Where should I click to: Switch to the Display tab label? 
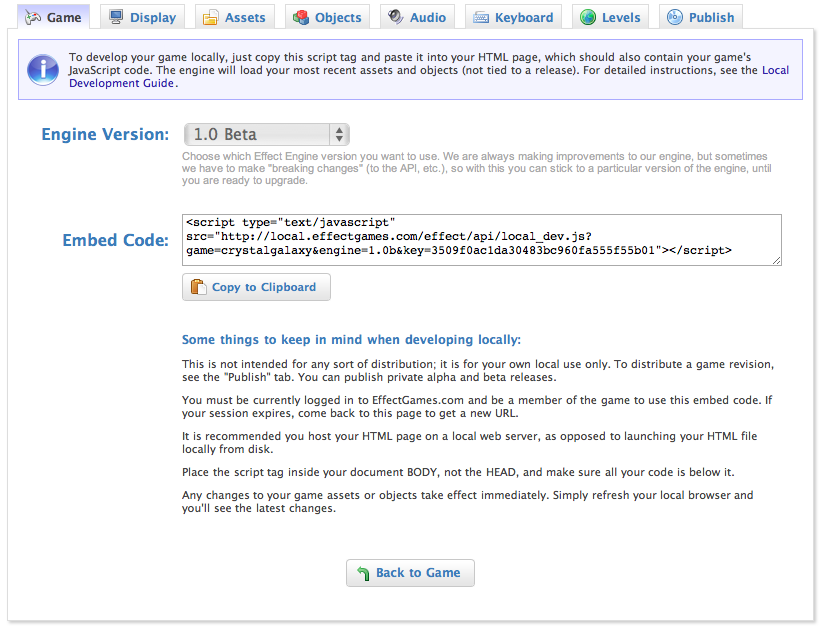(153, 17)
